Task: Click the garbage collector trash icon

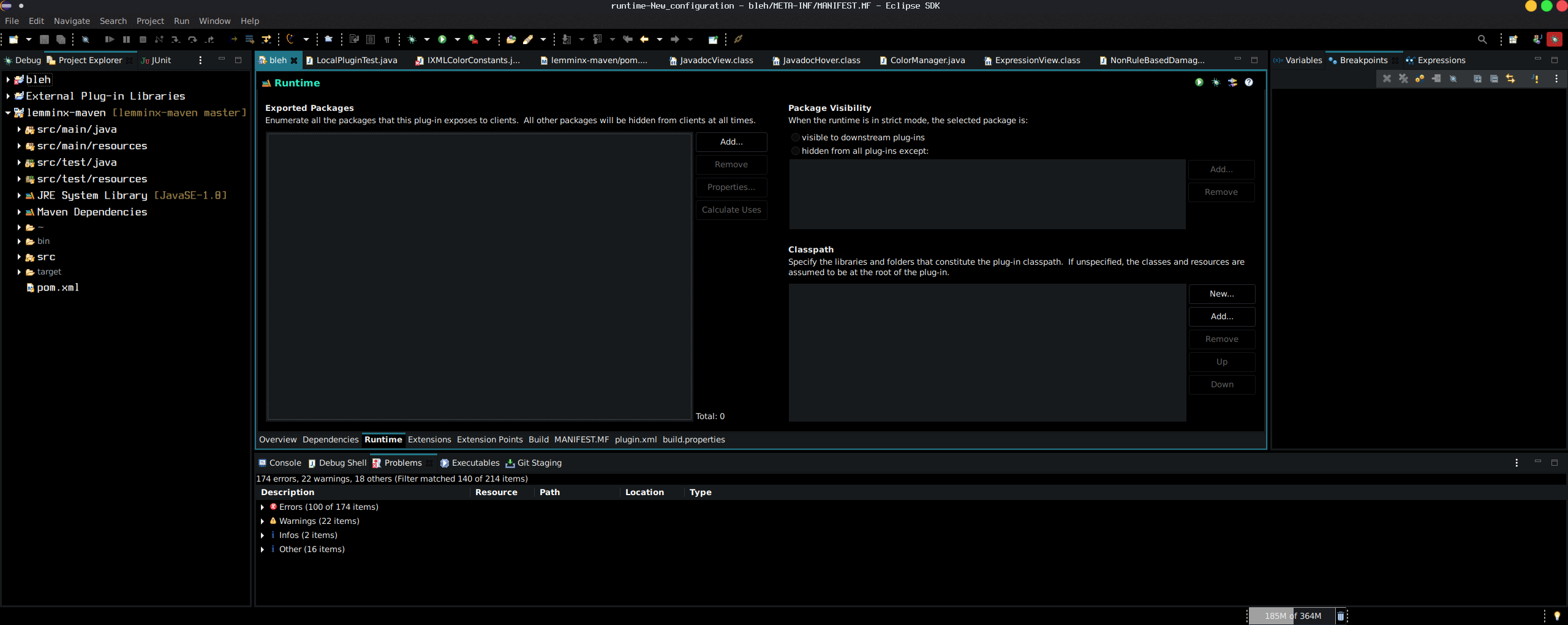Action: [1340, 616]
